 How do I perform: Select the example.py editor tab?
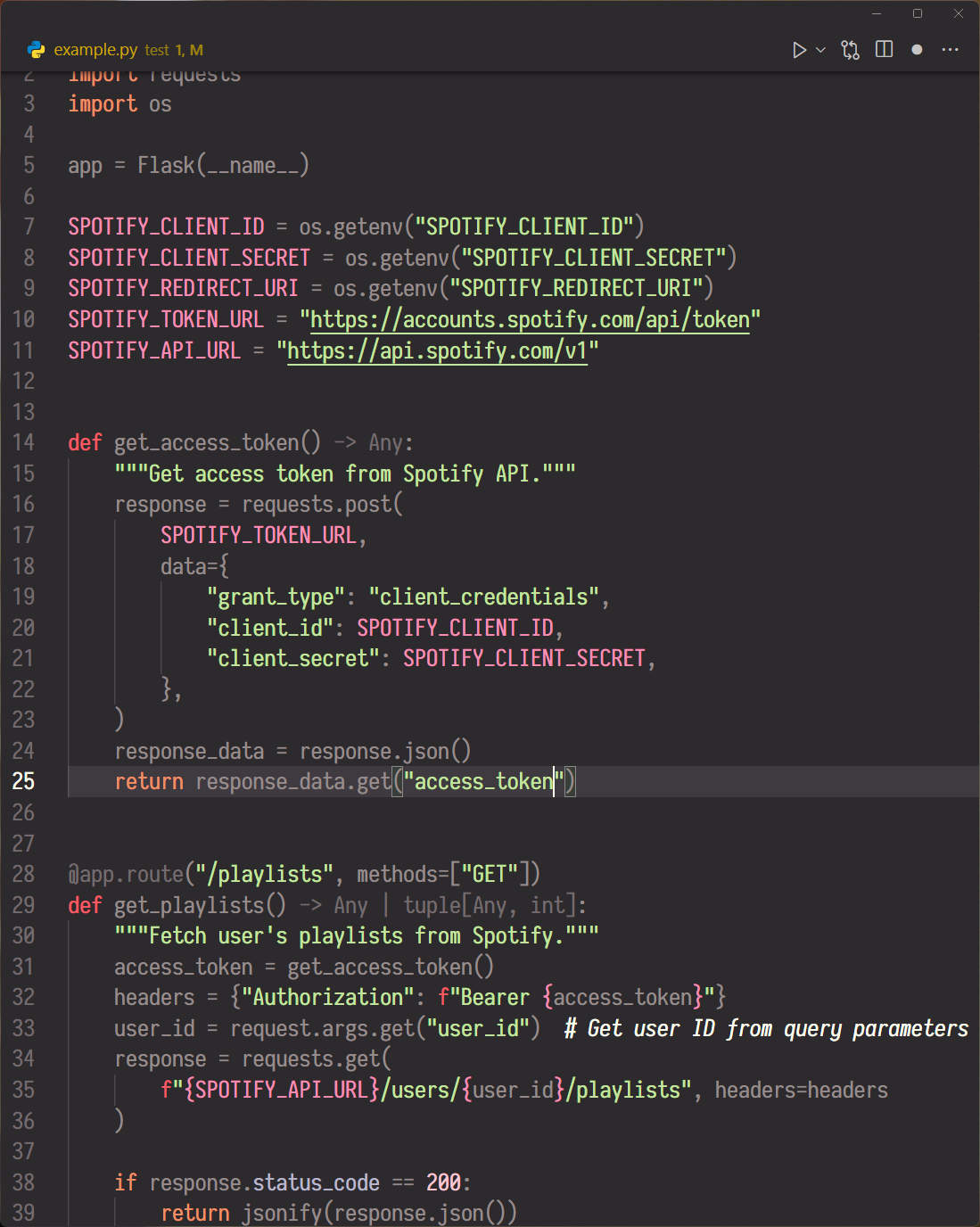pyautogui.click(x=116, y=50)
